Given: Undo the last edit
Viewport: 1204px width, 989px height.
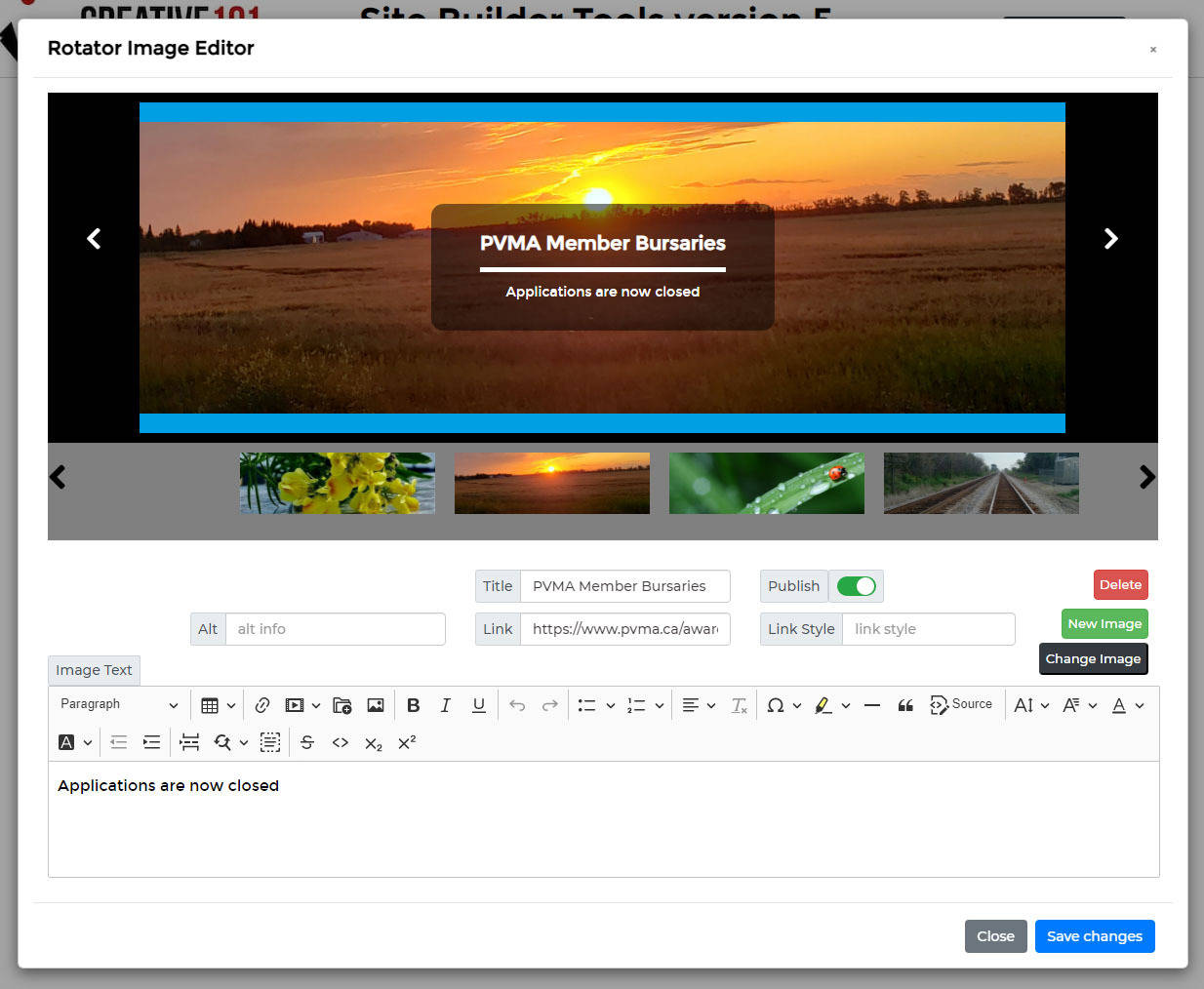Looking at the screenshot, I should point(517,705).
